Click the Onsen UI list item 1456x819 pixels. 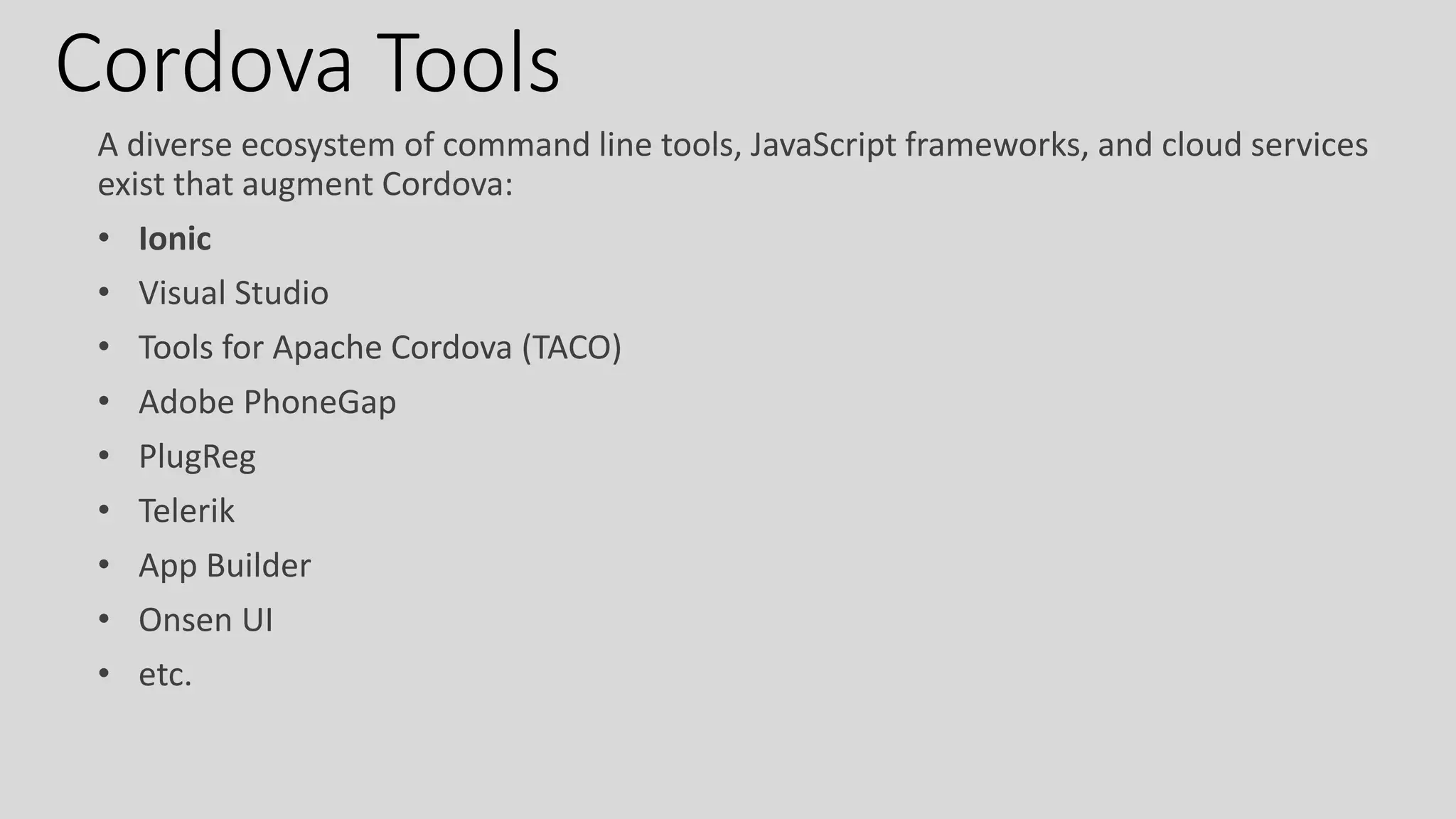point(205,620)
